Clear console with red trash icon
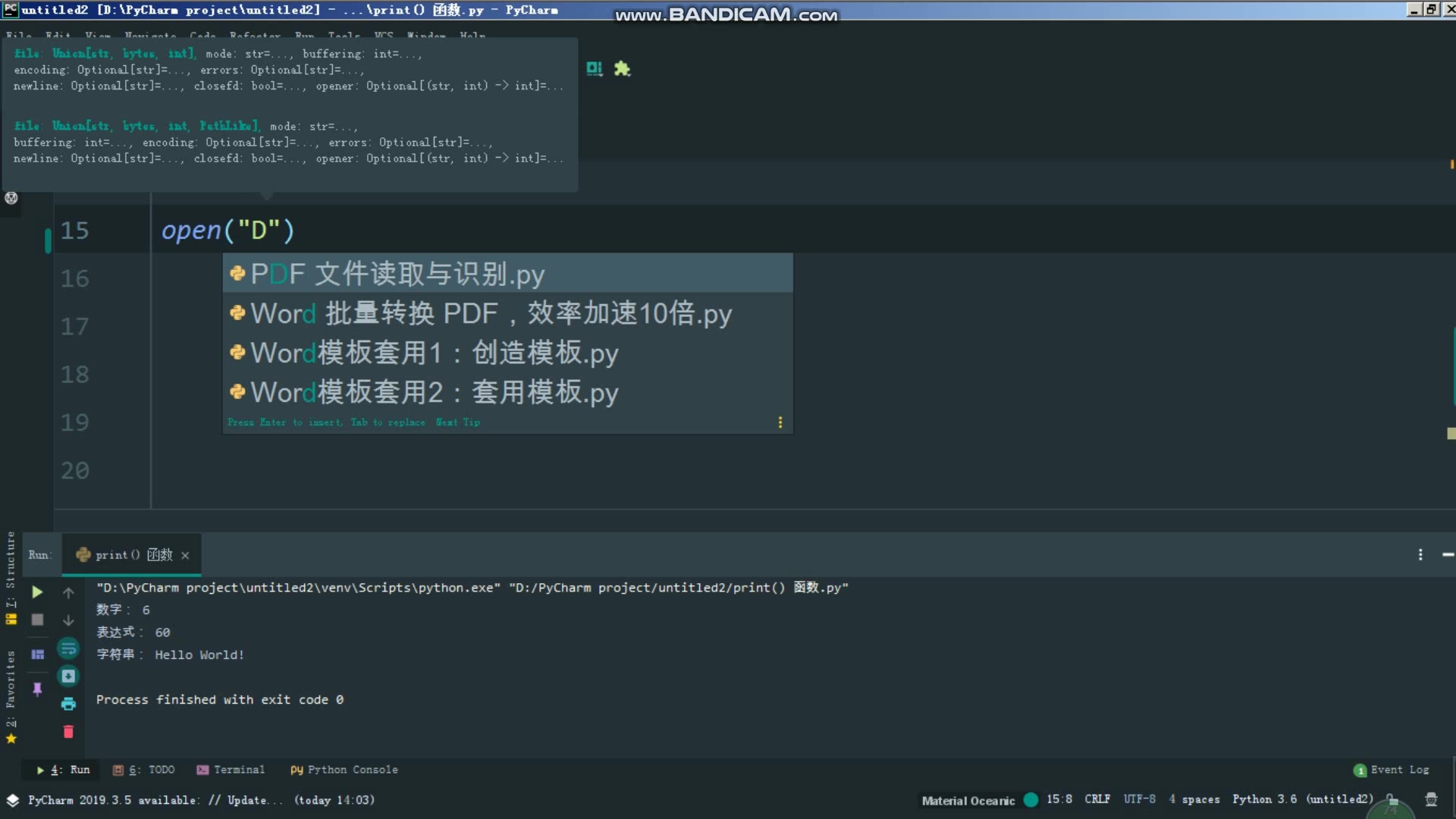The image size is (1456, 819). (68, 732)
